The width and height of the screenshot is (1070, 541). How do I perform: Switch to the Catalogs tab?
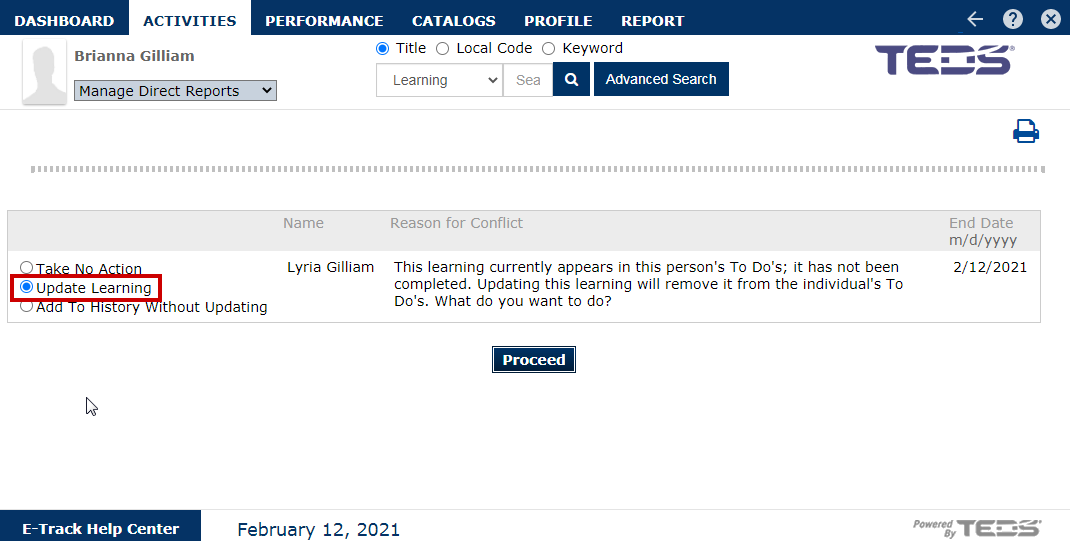[453, 20]
